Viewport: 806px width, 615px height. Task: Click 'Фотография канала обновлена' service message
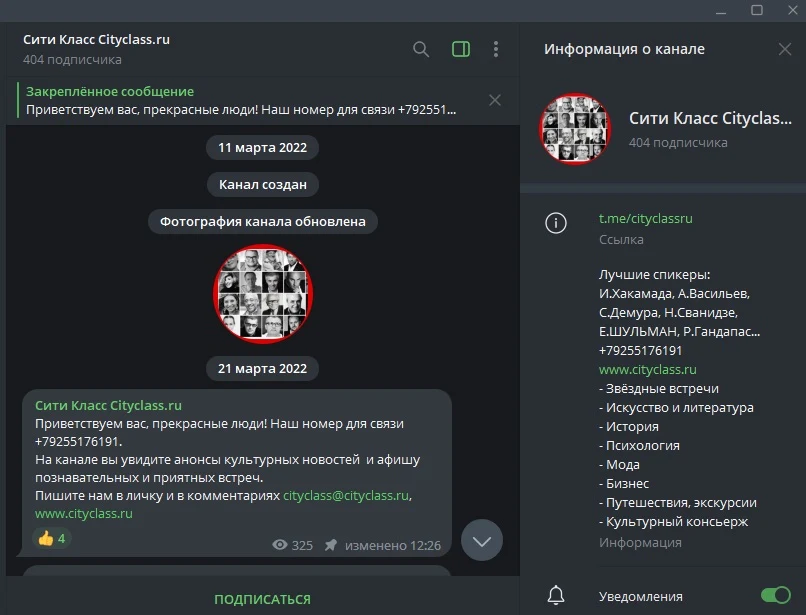click(x=263, y=222)
